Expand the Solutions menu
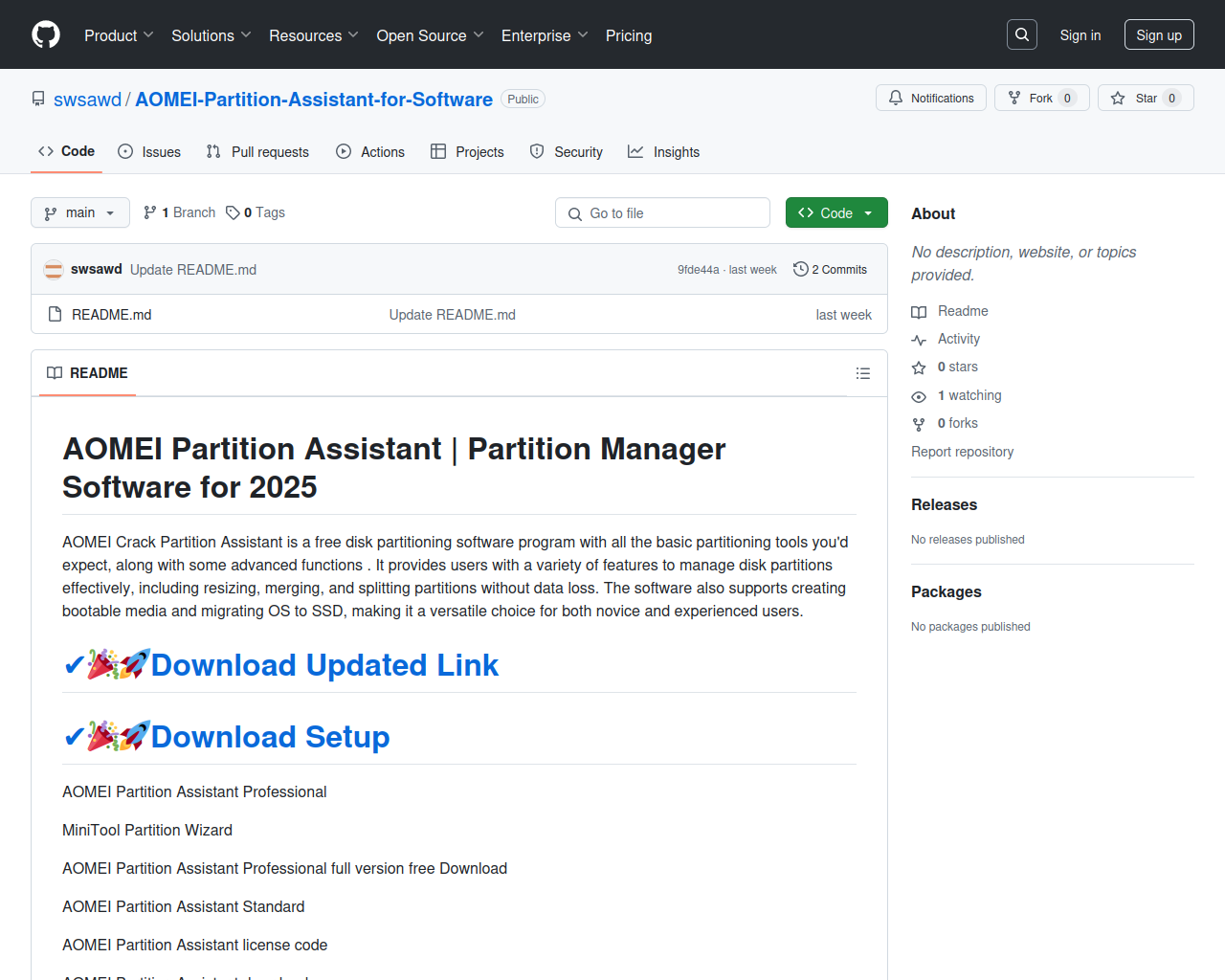This screenshot has height=980, width=1225. pos(212,35)
